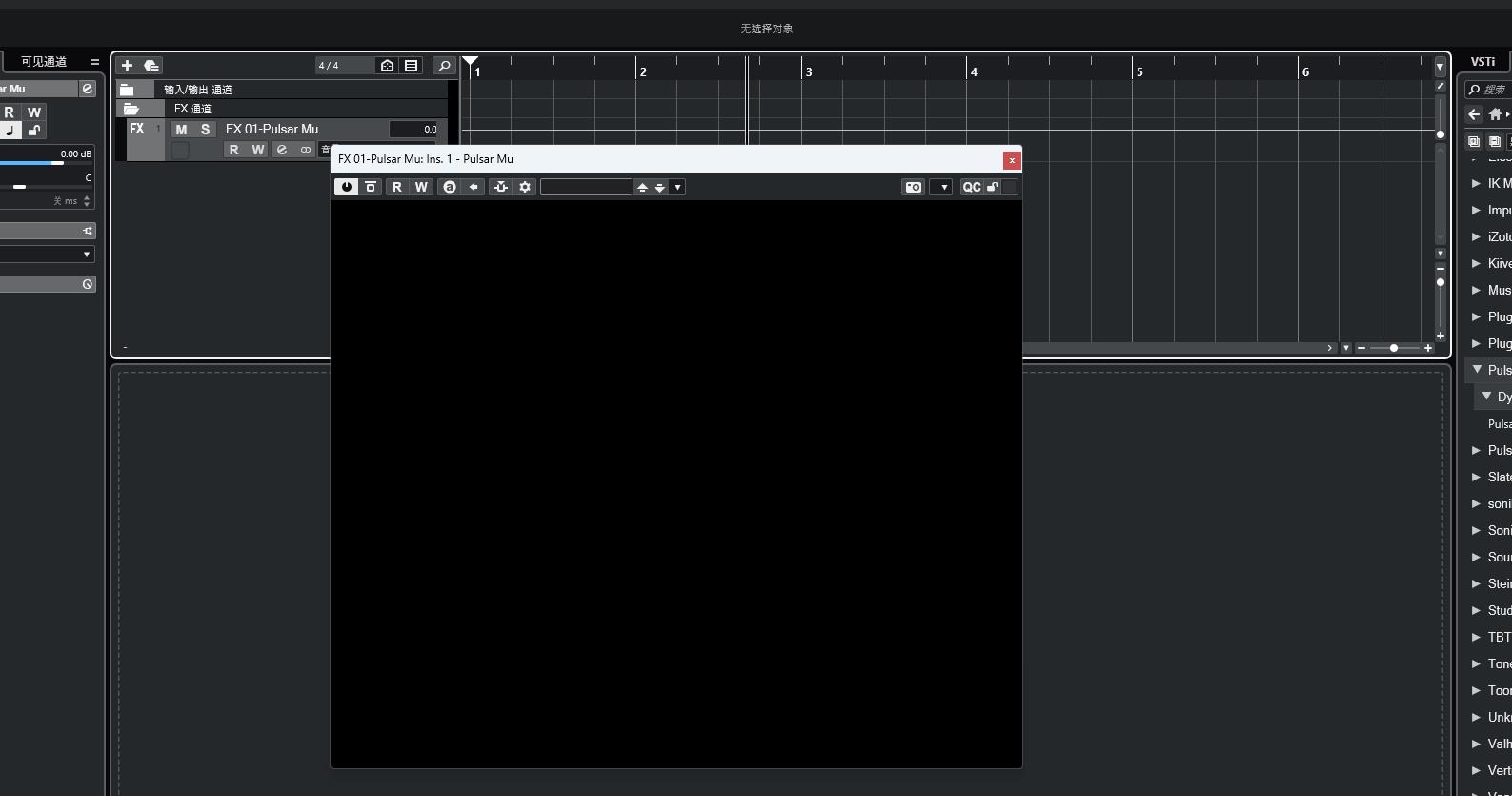Open channel settings 'e' icon on FX track
Screen dimensions: 1512x796
[282, 150]
